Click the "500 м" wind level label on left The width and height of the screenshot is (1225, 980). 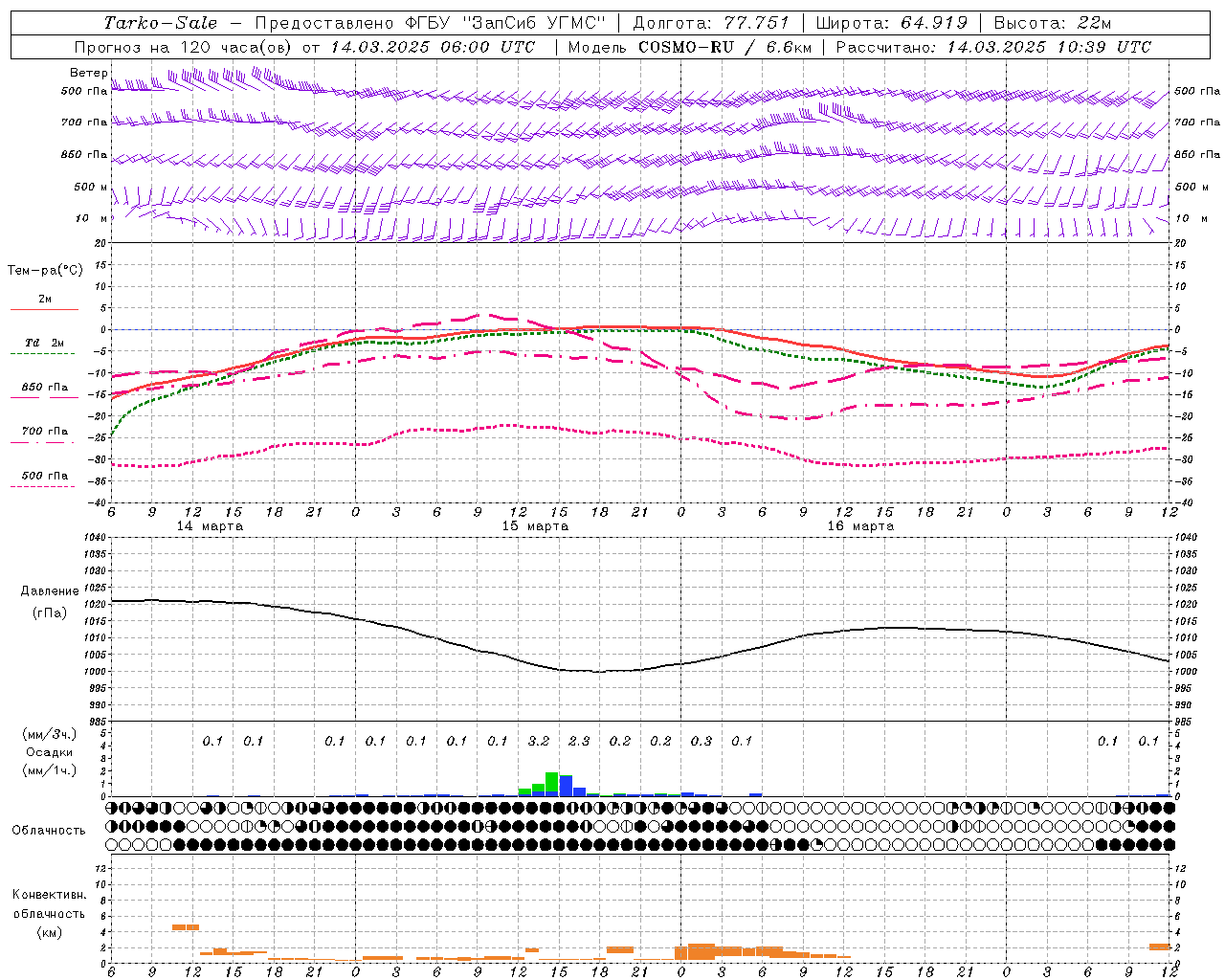point(91,187)
